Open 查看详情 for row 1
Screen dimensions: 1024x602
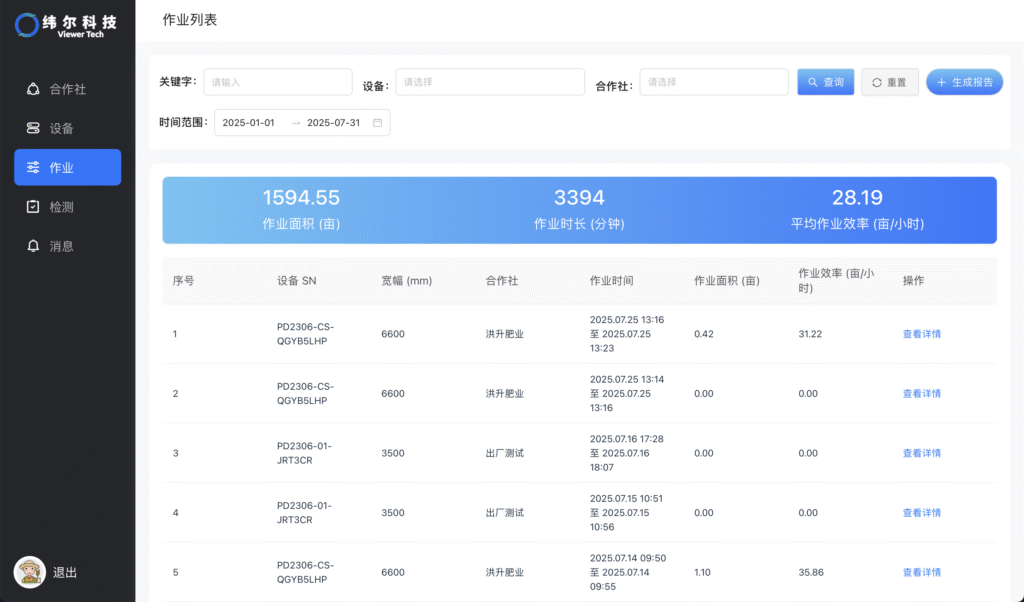921,334
